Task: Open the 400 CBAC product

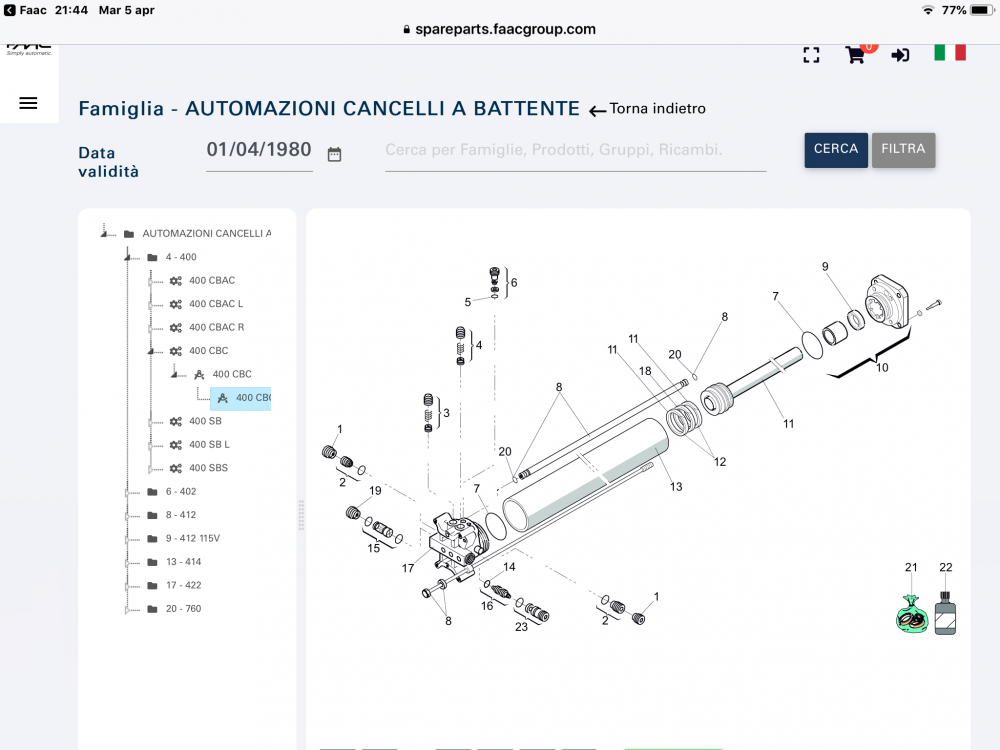Action: point(212,281)
